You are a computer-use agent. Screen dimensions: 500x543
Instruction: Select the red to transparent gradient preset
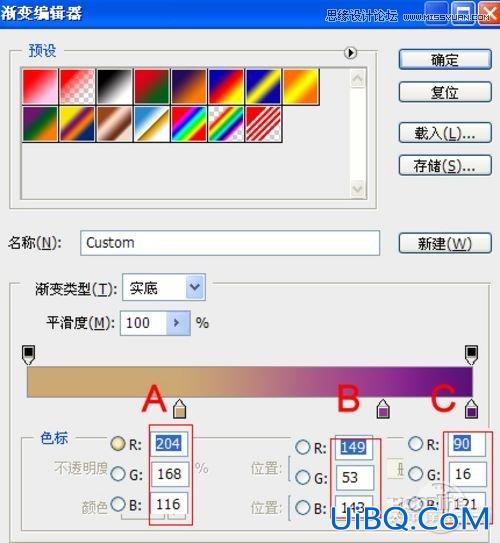77,87
